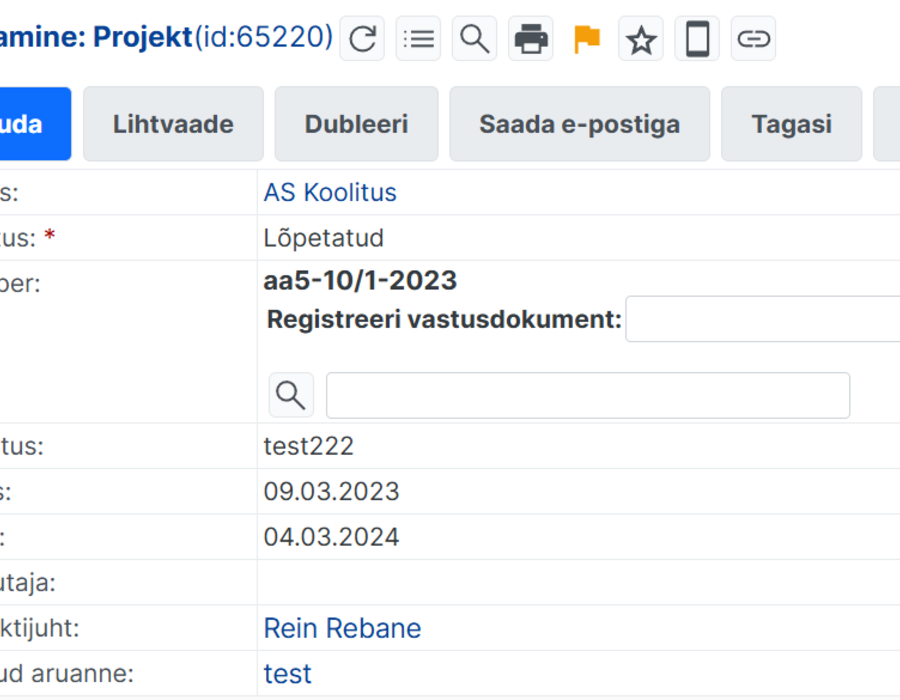Click the value test222
Image resolution: width=900 pixels, height=700 pixels.
(x=309, y=446)
